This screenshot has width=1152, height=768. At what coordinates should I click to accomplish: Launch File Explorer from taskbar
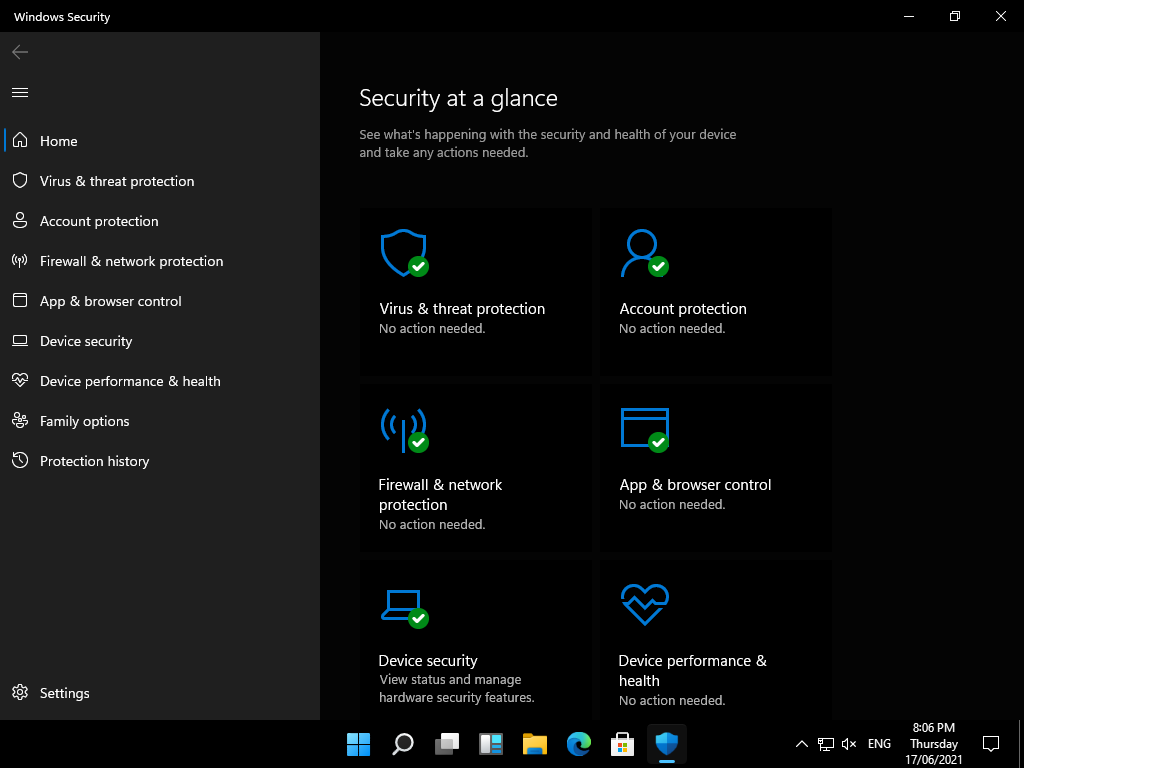pos(535,744)
